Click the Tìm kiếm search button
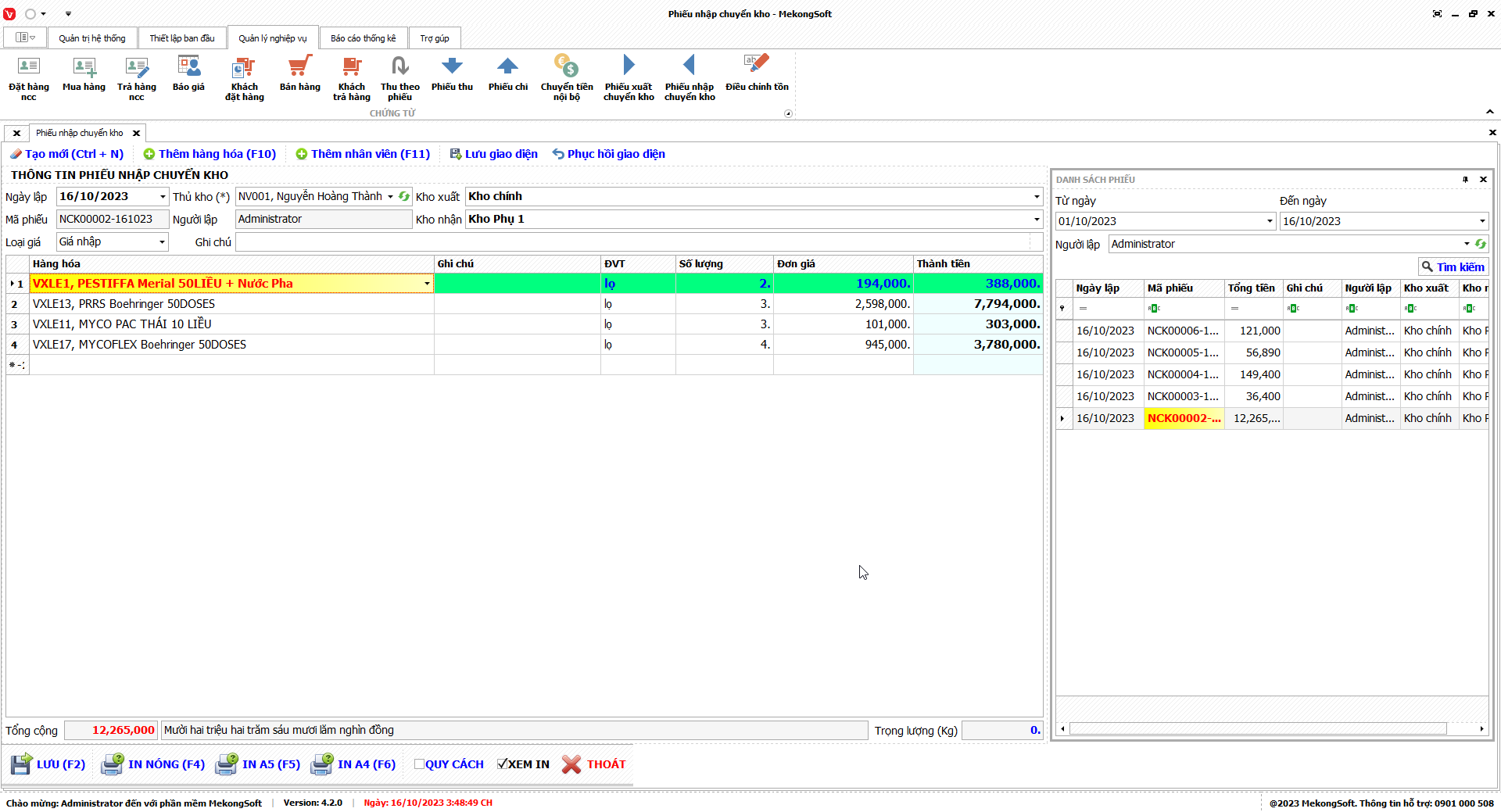The height and width of the screenshot is (812, 1501). point(1453,267)
